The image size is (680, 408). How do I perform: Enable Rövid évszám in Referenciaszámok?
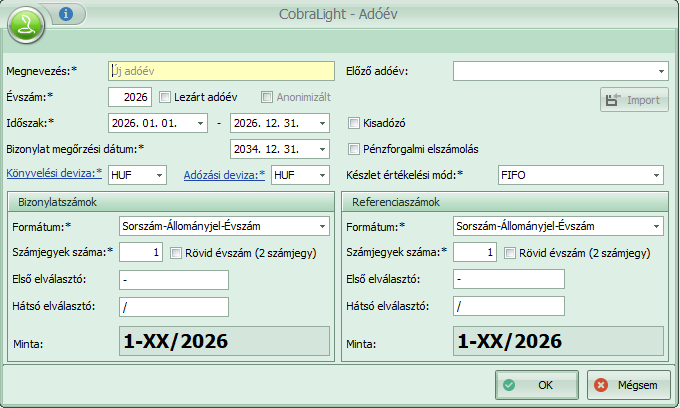click(511, 253)
